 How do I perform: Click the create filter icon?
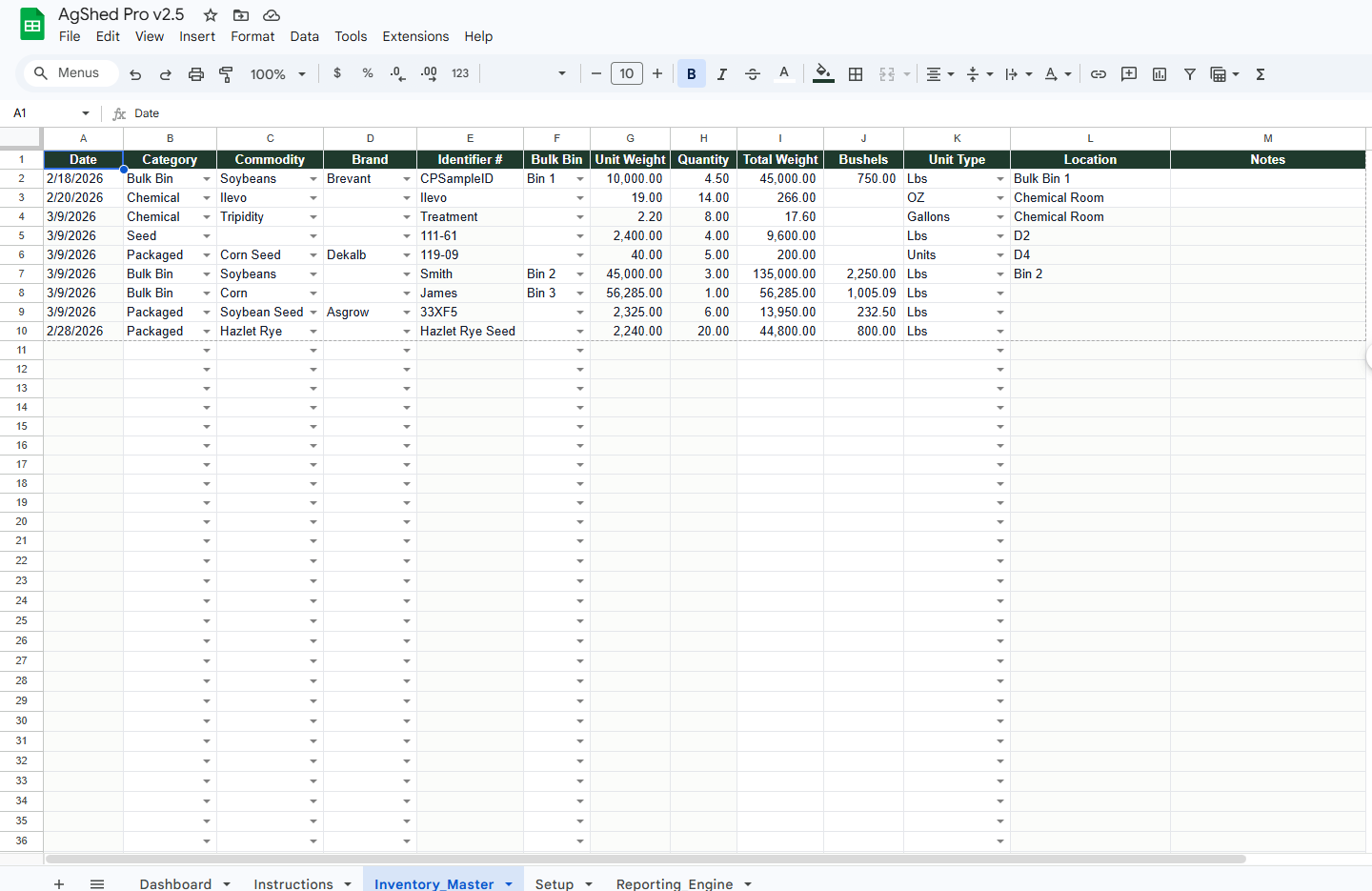coord(1190,74)
